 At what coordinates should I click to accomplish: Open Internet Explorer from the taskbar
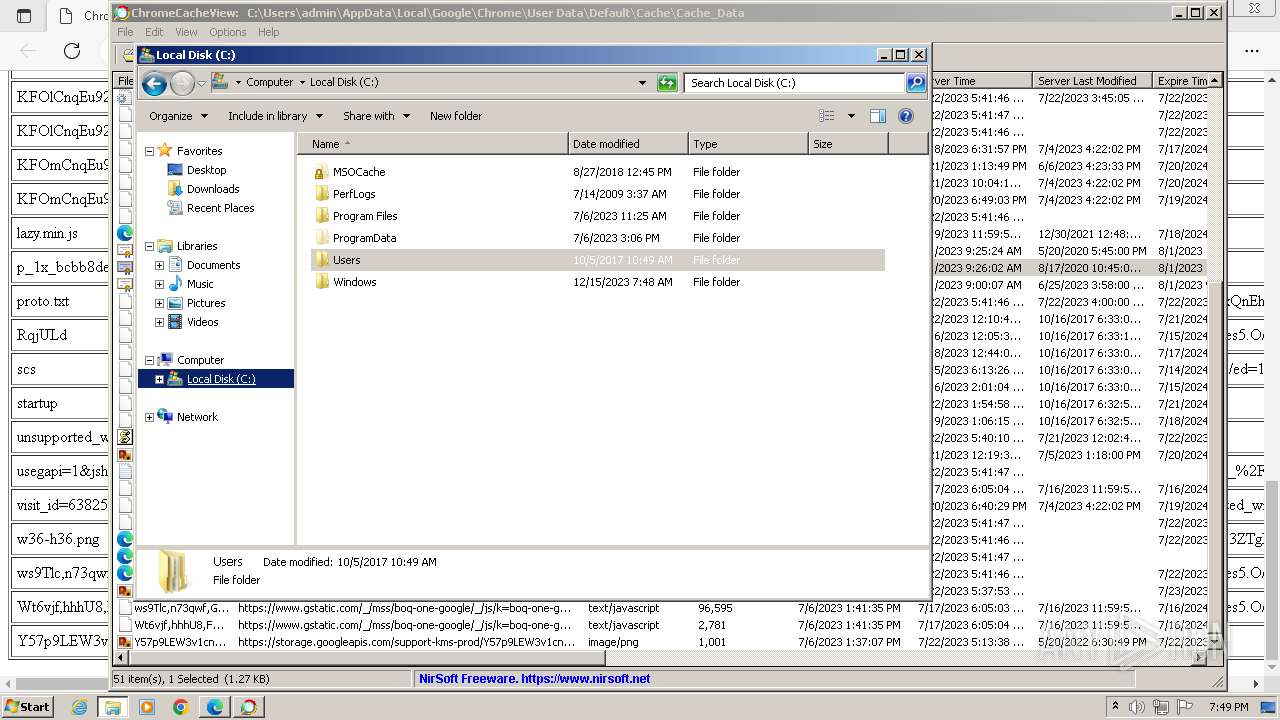(80, 707)
